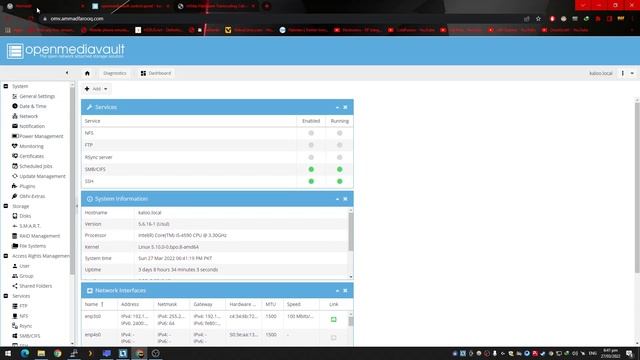Click the RAID Management icon
640x360 pixels.
(15, 236)
